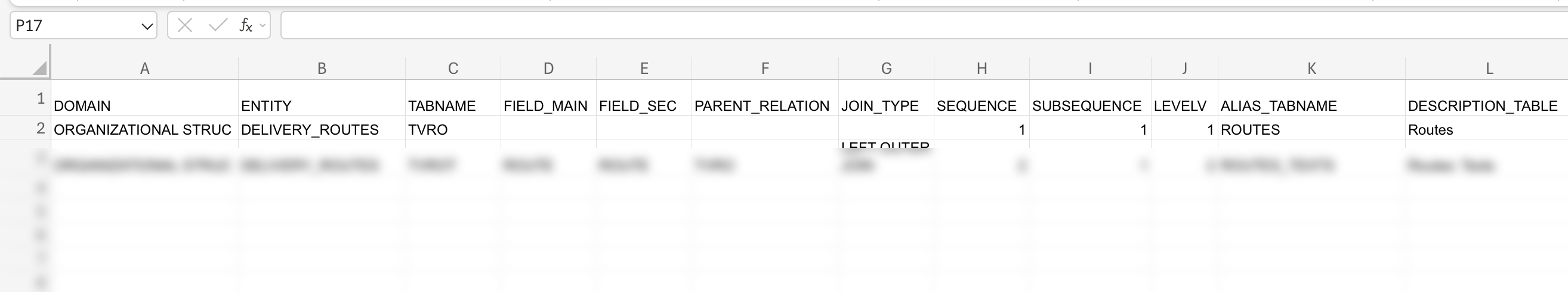Select row 1 header

coord(40,98)
